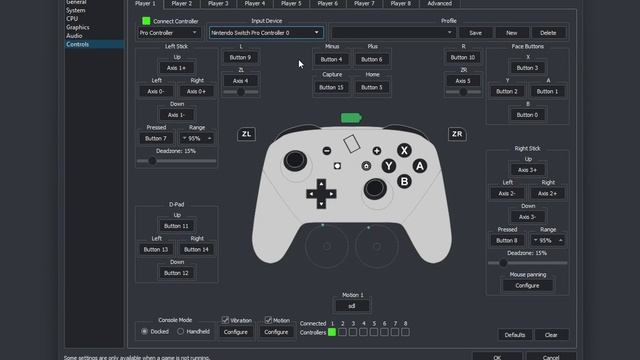Viewport: 640px width, 360px height.
Task: Click the D-Pad Down mapping Button 12
Action: click(176, 273)
